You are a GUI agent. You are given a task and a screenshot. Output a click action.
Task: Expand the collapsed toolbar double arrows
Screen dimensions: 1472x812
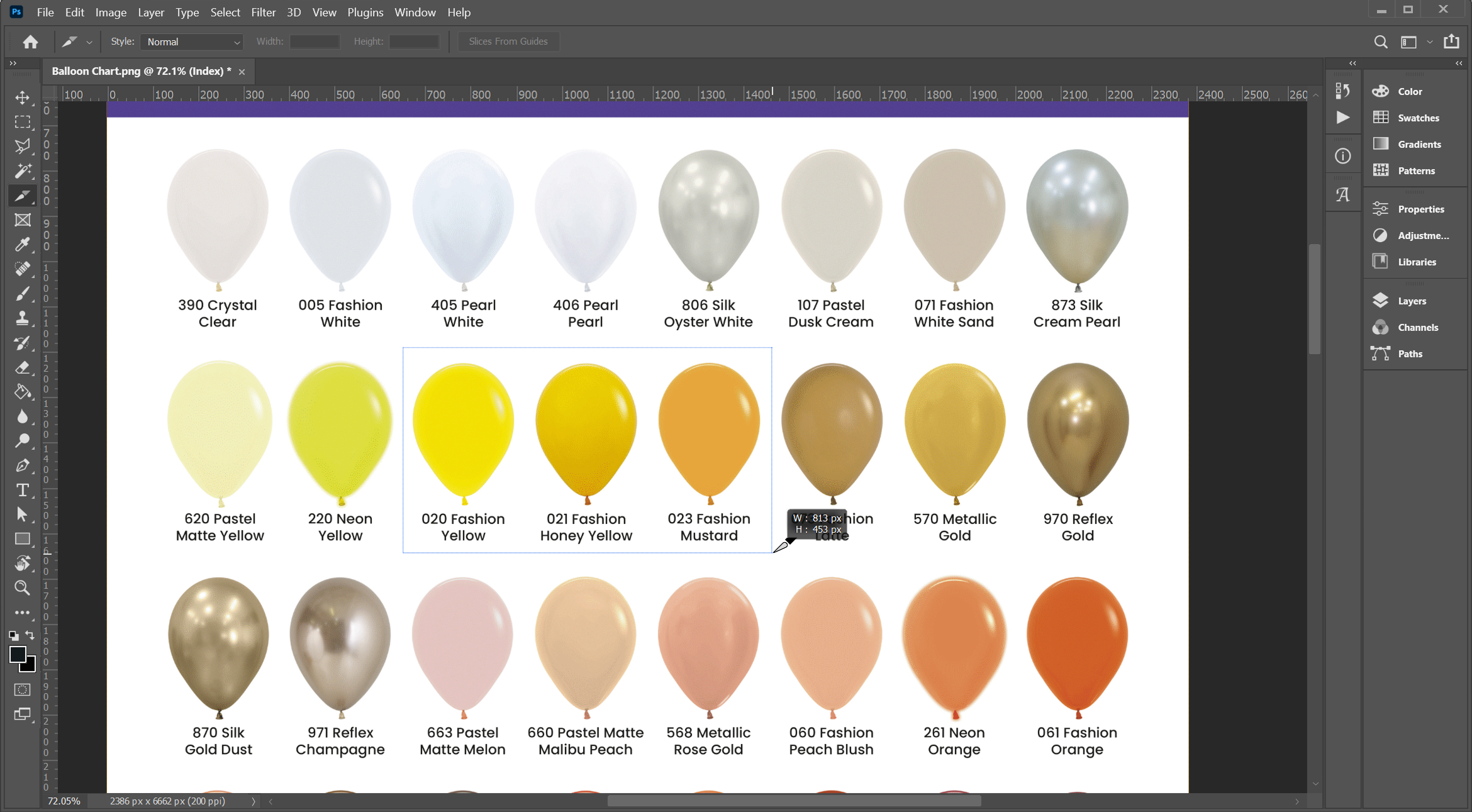pos(13,63)
